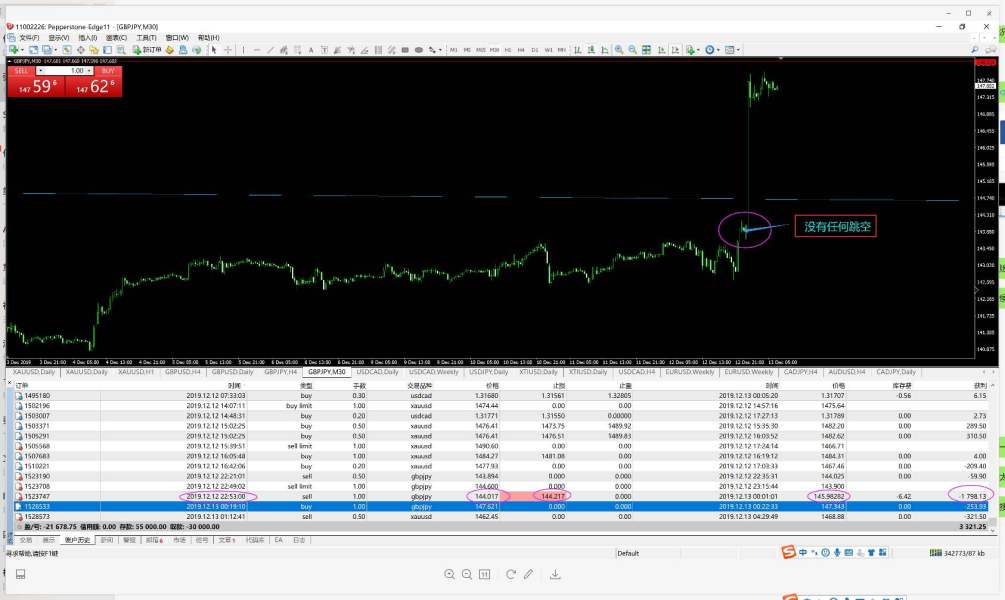This screenshot has width=1005, height=600.
Task: Select order row 1495180
Action: (x=501, y=396)
